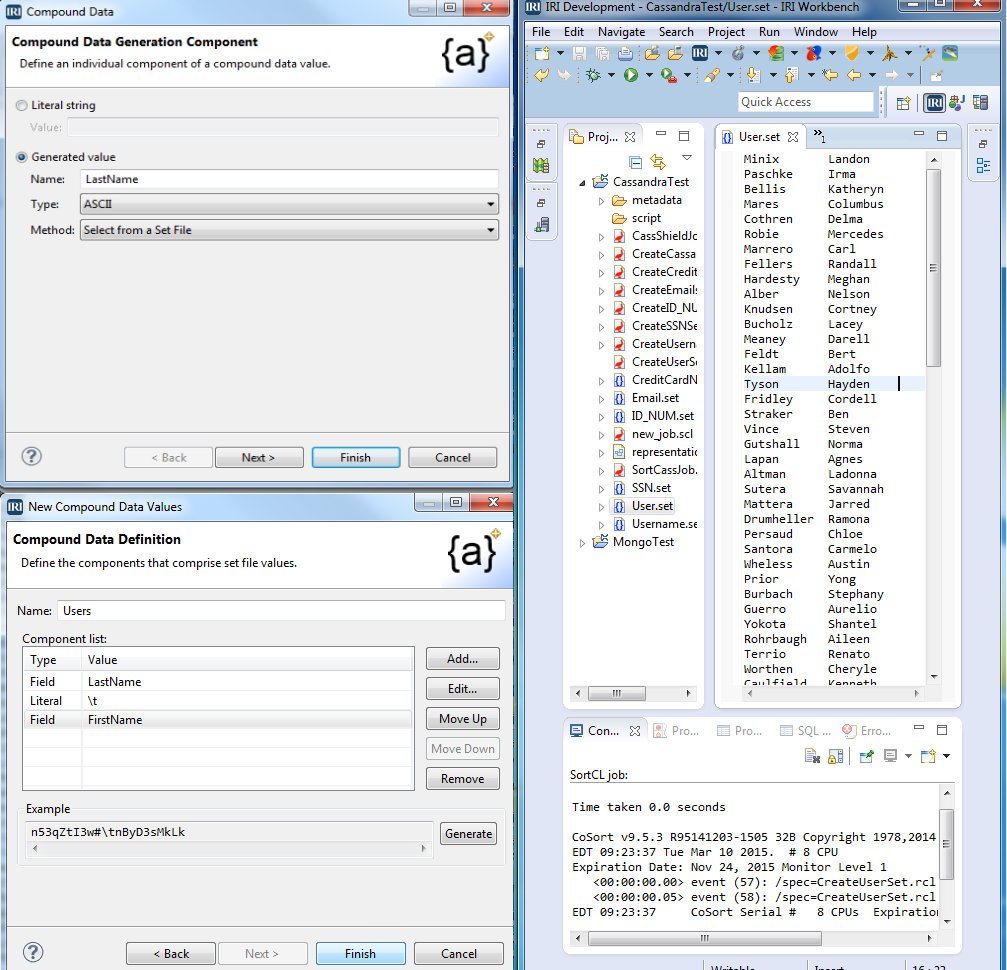Click the New wizard icon in IRI Workbench toolbar

[542, 53]
